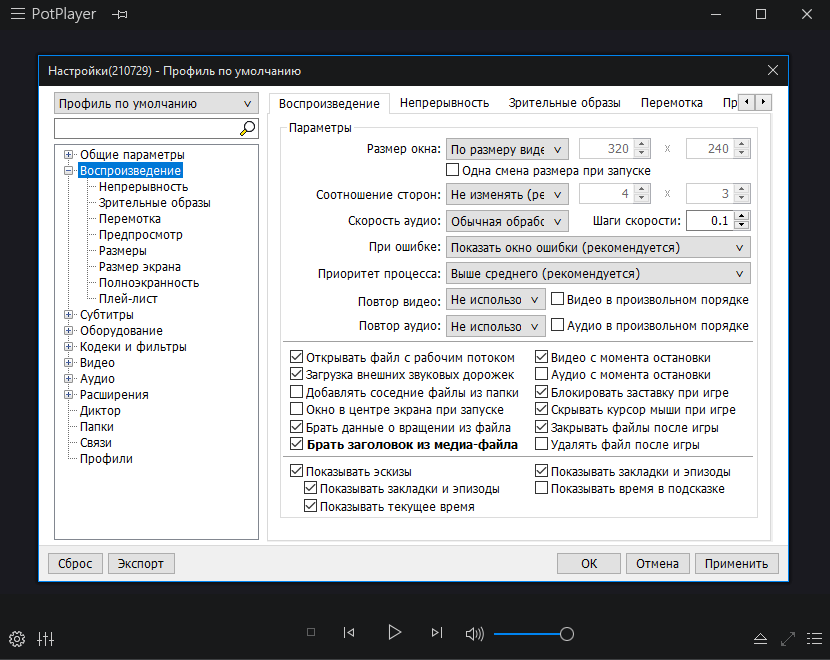Enable Удалять файл после игры

541,444
